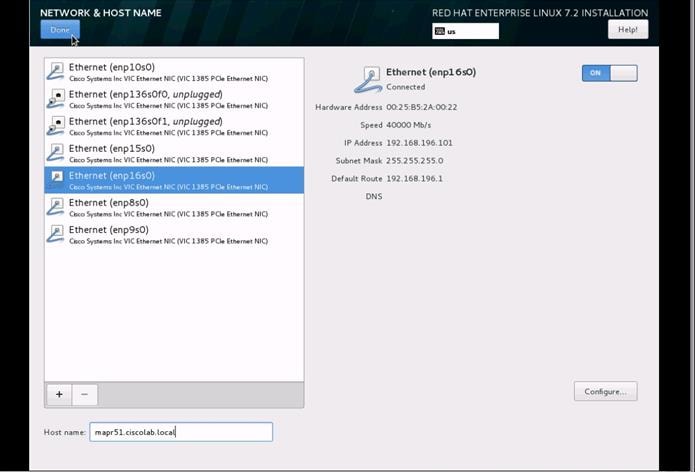Click the speed value 40000 Mb/s

pyautogui.click(x=408, y=125)
